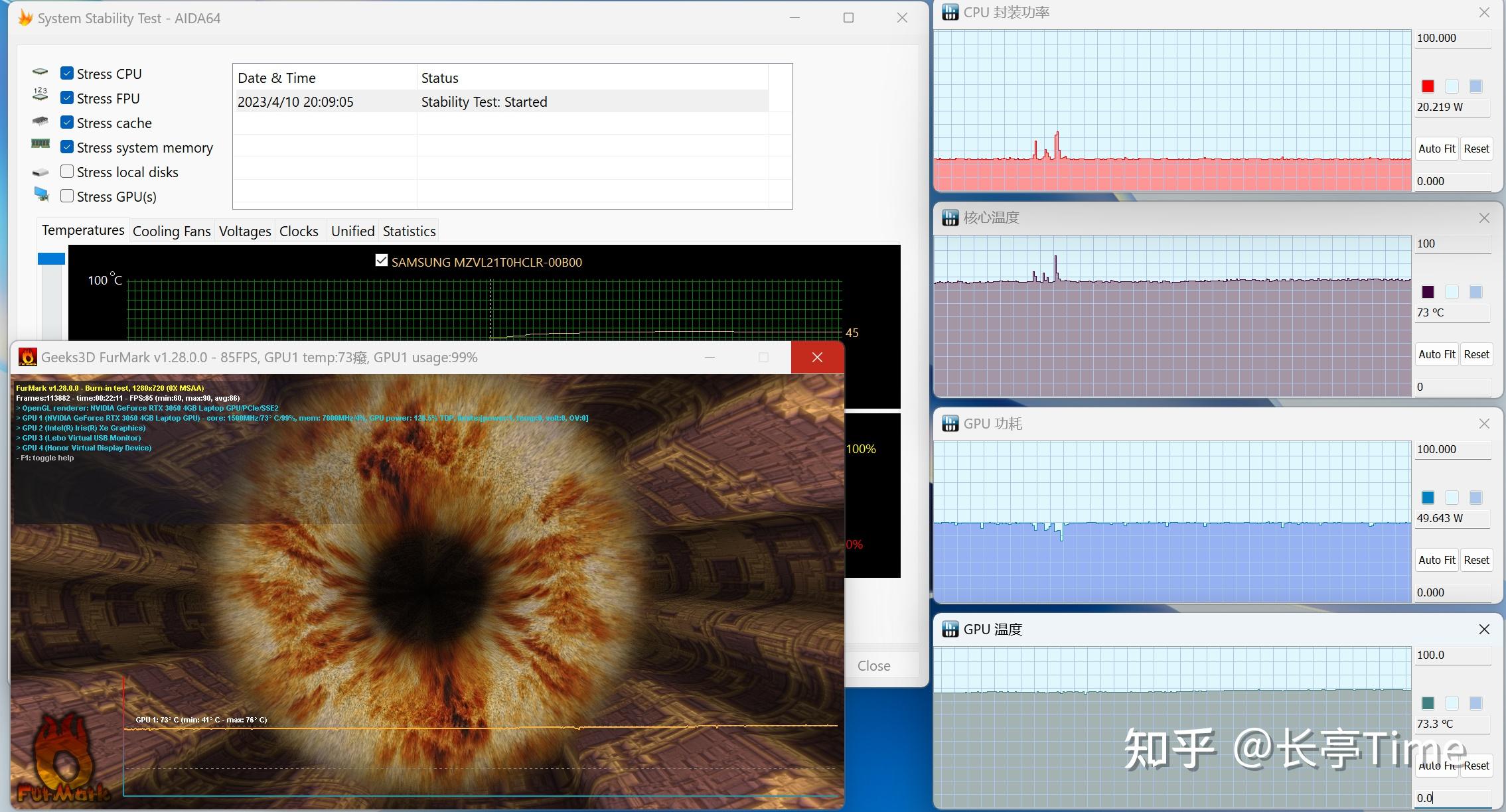The image size is (1506, 812).
Task: Switch to the Cooling Fans tab
Action: click(x=171, y=231)
